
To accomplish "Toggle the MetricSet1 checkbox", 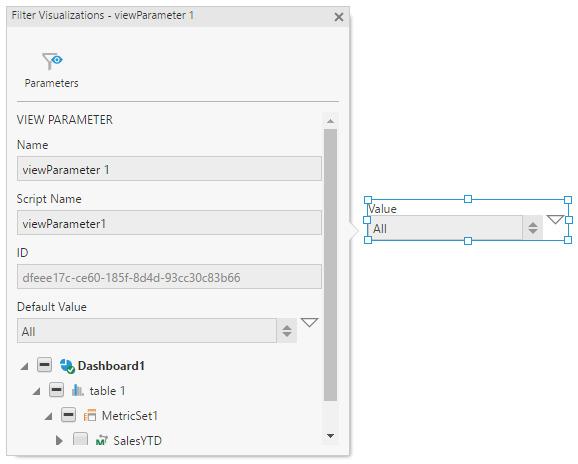I will [x=69, y=415].
